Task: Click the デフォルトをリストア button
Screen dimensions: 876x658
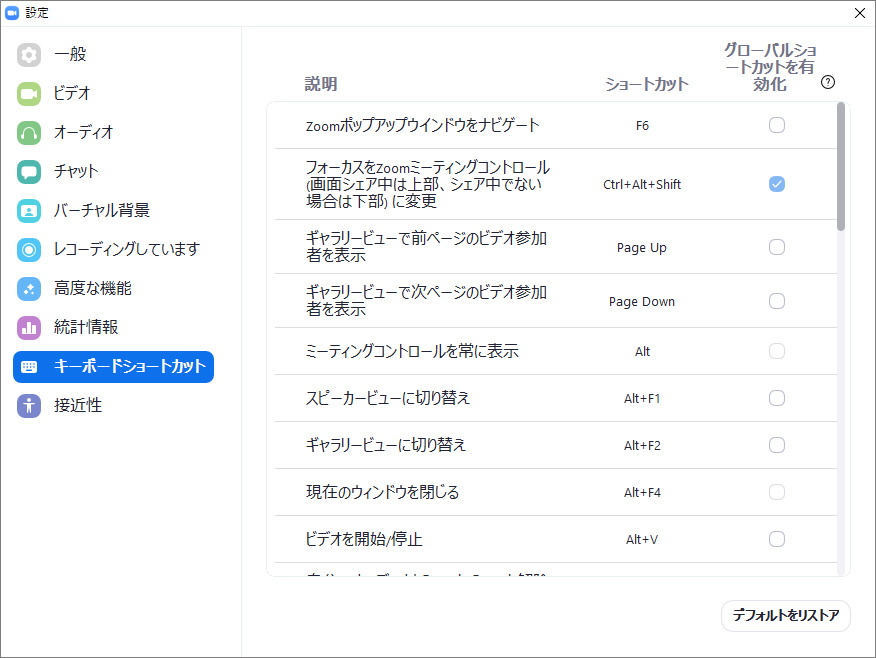Action: [785, 616]
